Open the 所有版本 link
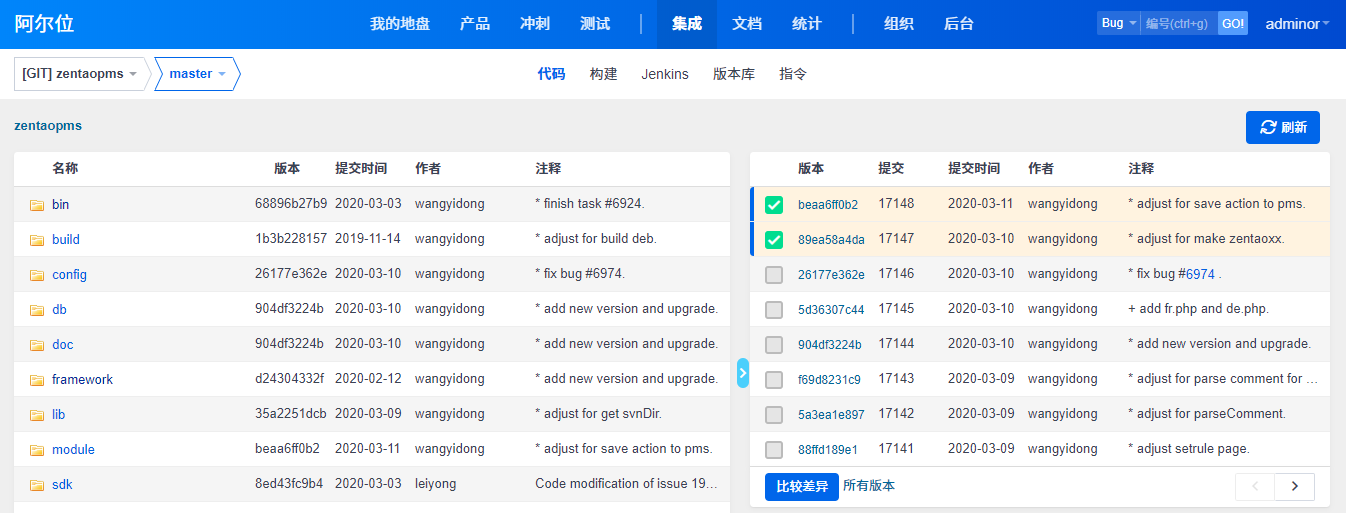The image size is (1346, 513). [869, 486]
